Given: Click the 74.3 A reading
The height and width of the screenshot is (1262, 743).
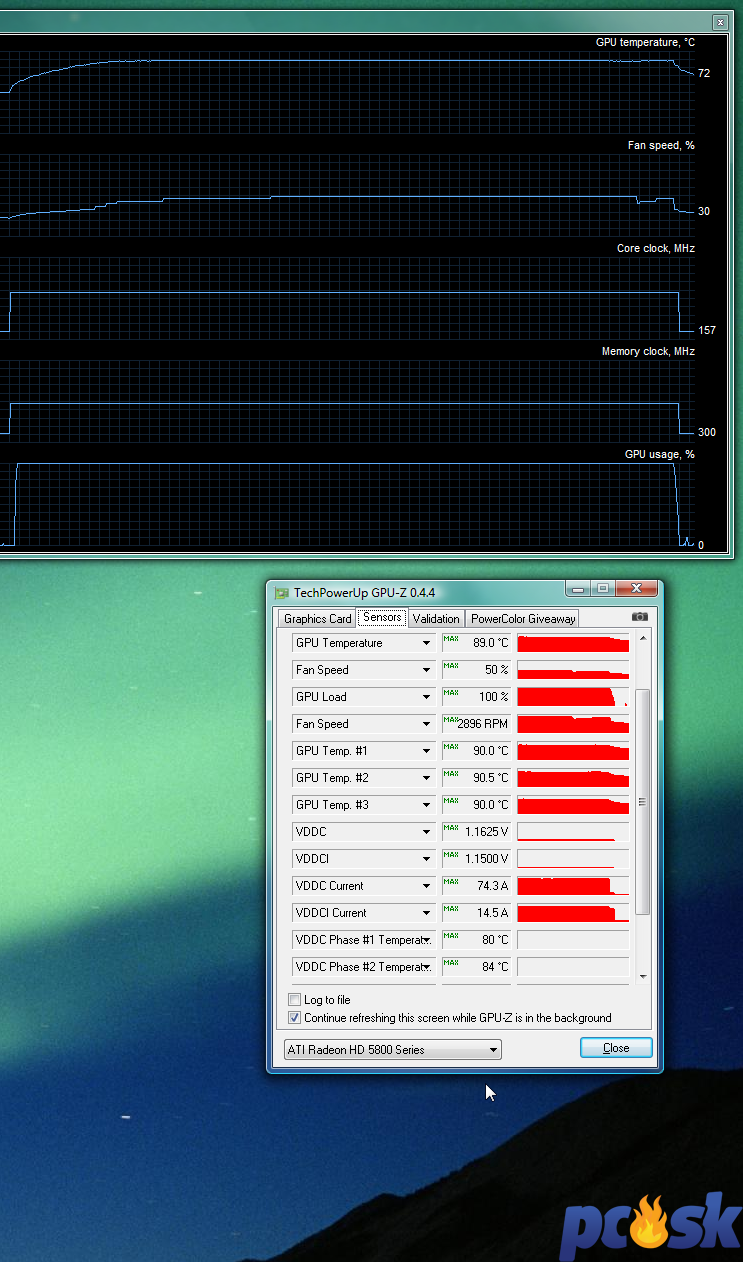Looking at the screenshot, I should tap(492, 886).
